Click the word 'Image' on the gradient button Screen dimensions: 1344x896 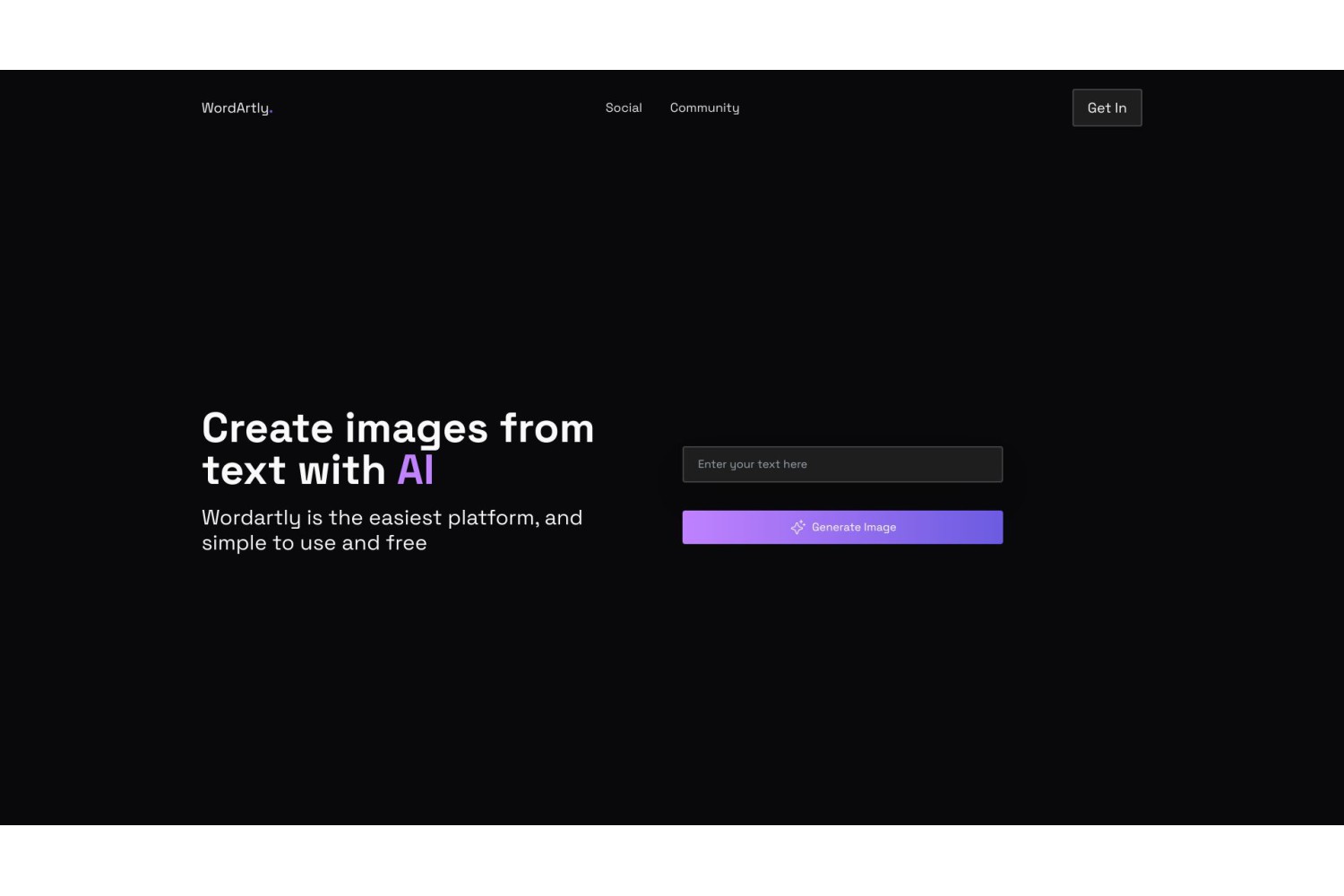(880, 527)
